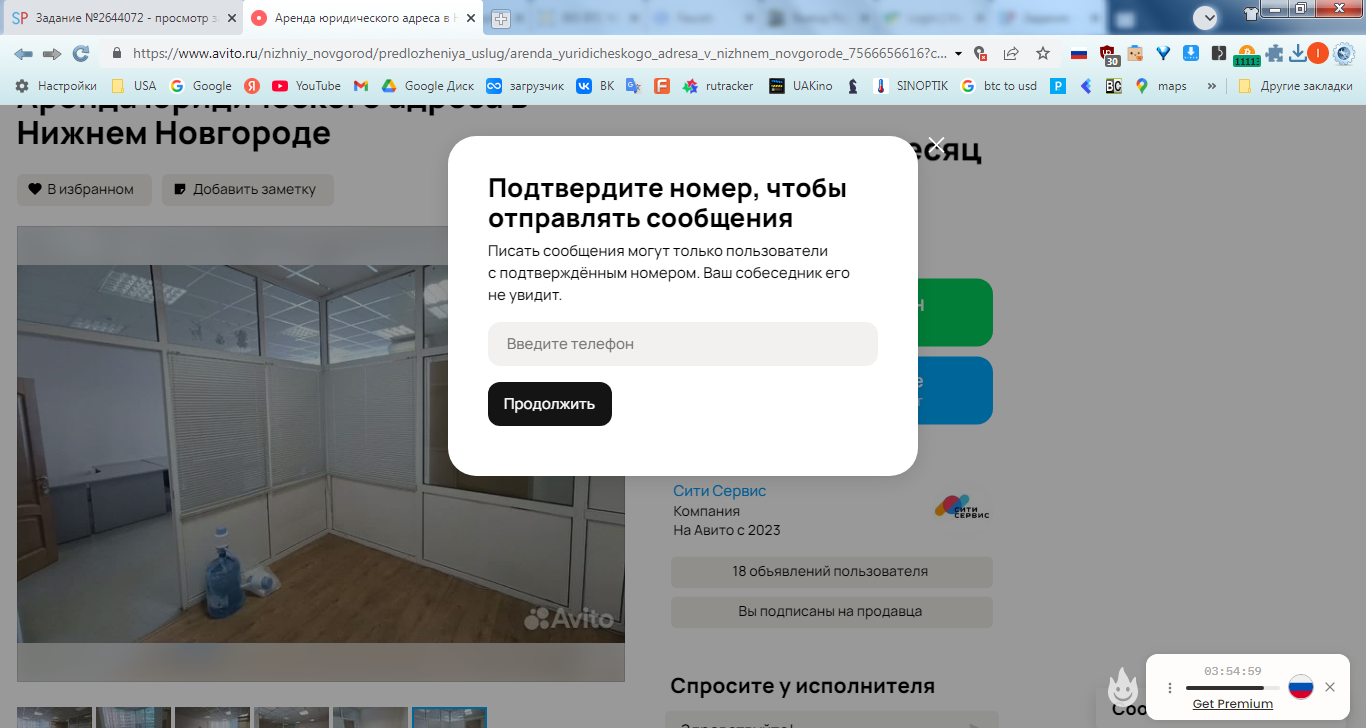Screen dimensions: 1366x728
Task: Click the chess knight bookmark icon
Action: click(x=853, y=86)
